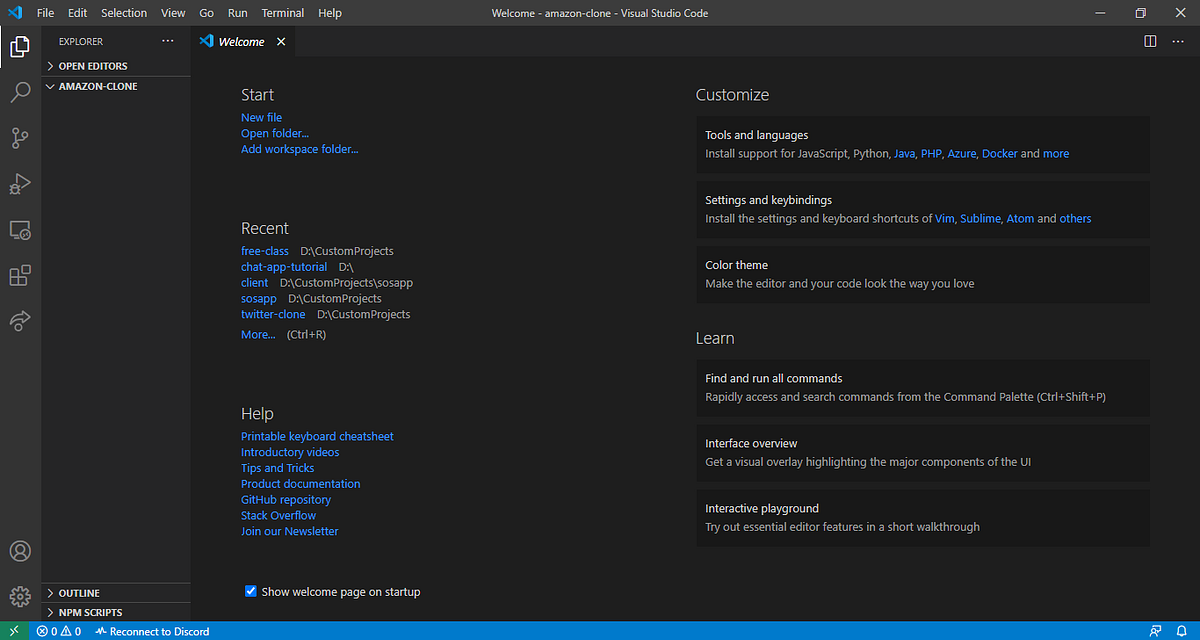1200x640 pixels.
Task: Uncheck Show welcome page on startup
Action: pyautogui.click(x=250, y=591)
